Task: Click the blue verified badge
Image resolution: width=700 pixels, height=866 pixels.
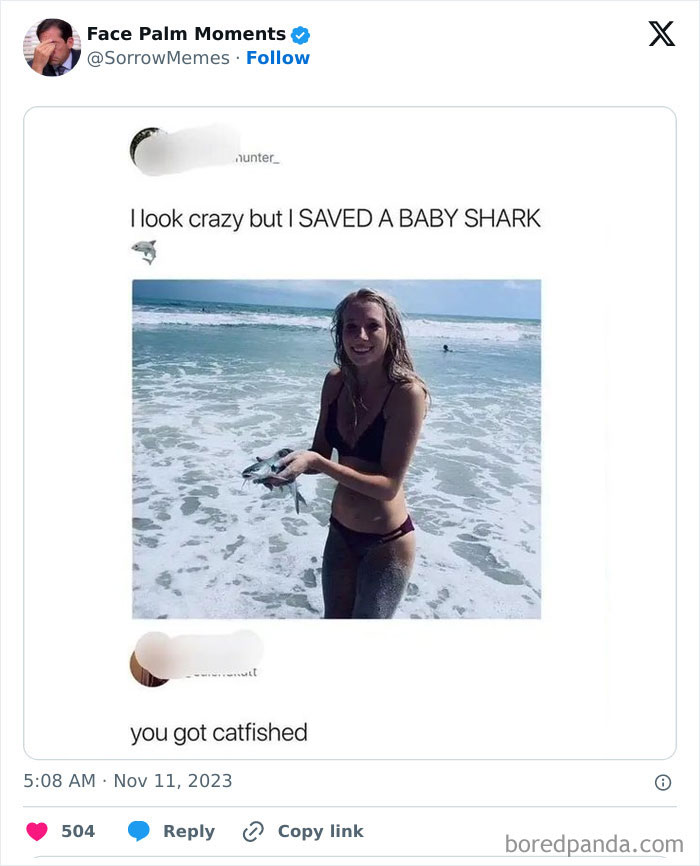Action: [300, 34]
